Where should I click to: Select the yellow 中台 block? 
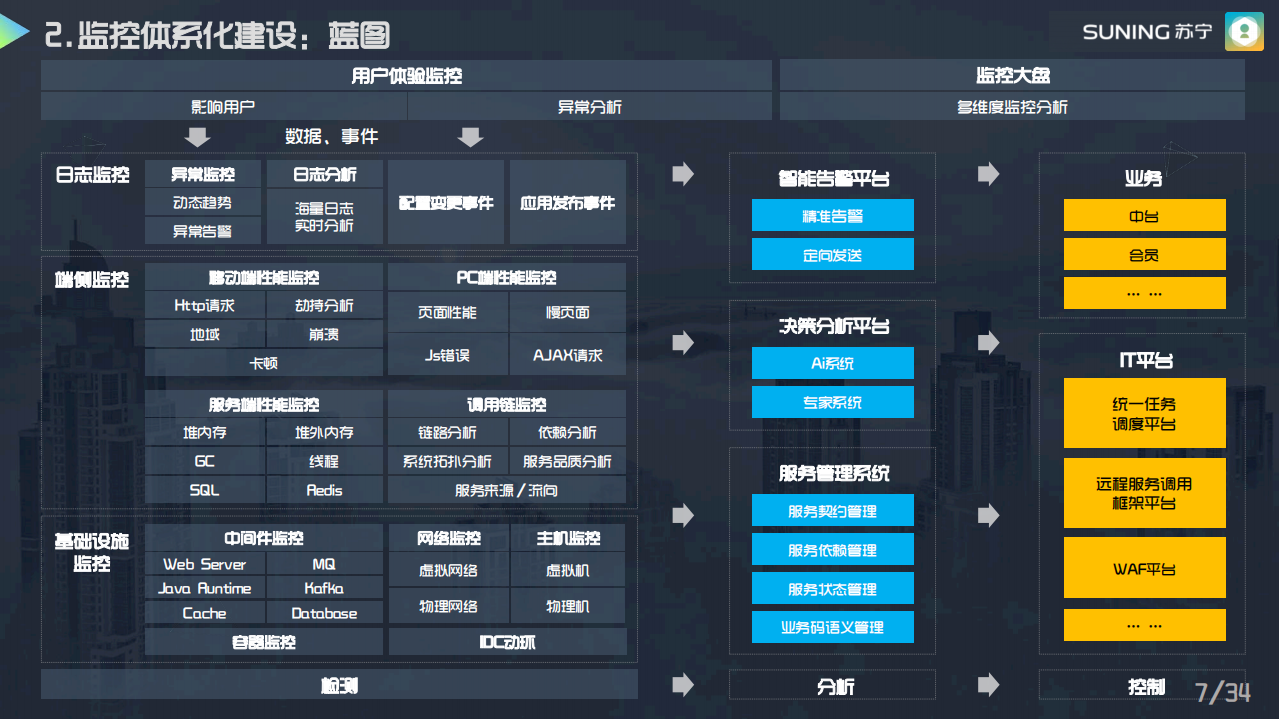pos(1144,215)
